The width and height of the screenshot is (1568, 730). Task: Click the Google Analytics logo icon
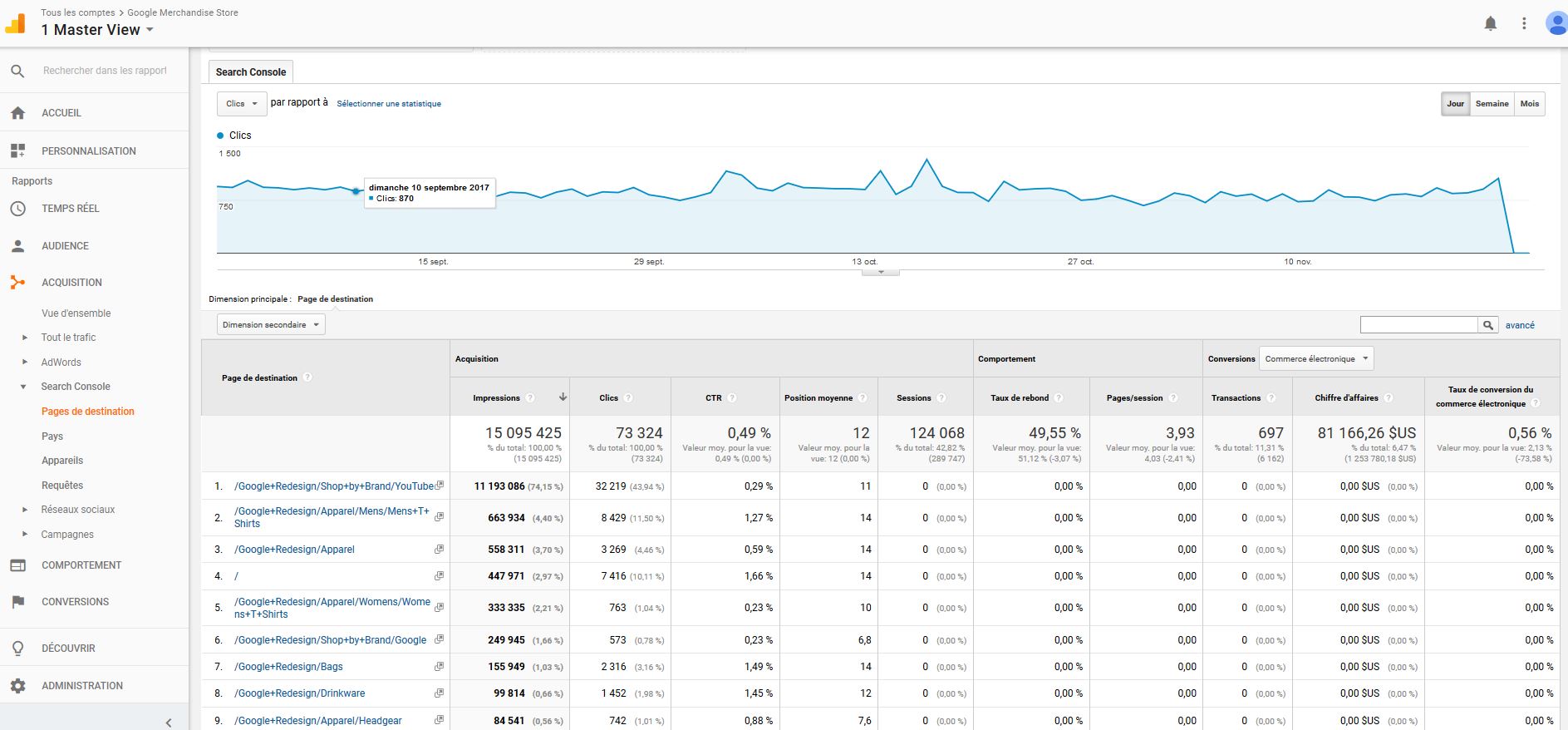click(x=16, y=23)
